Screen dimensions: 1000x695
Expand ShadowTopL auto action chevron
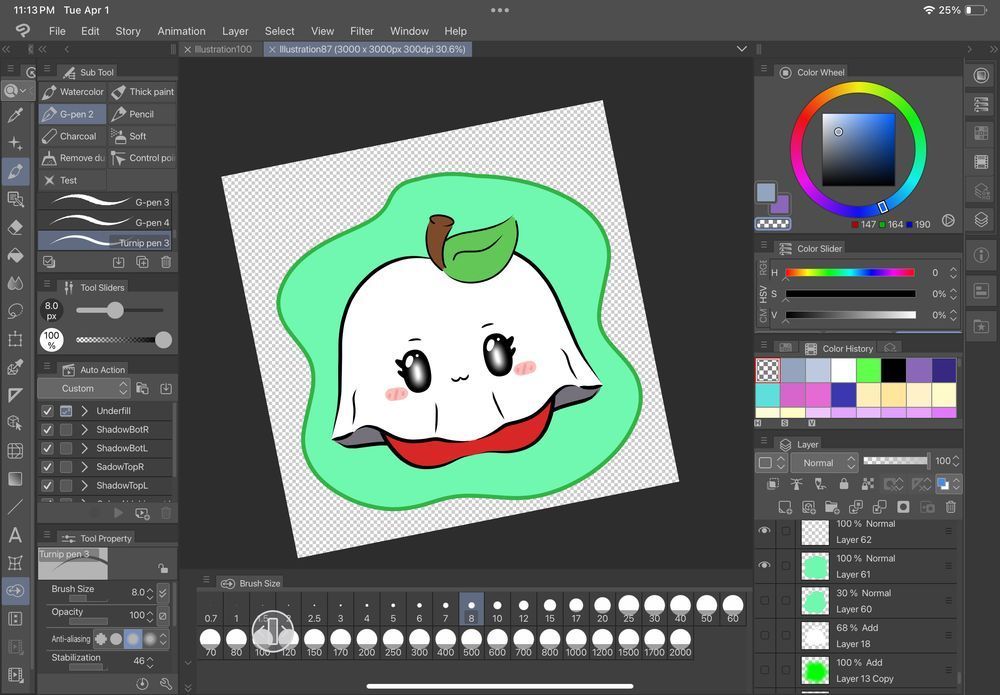pos(84,486)
